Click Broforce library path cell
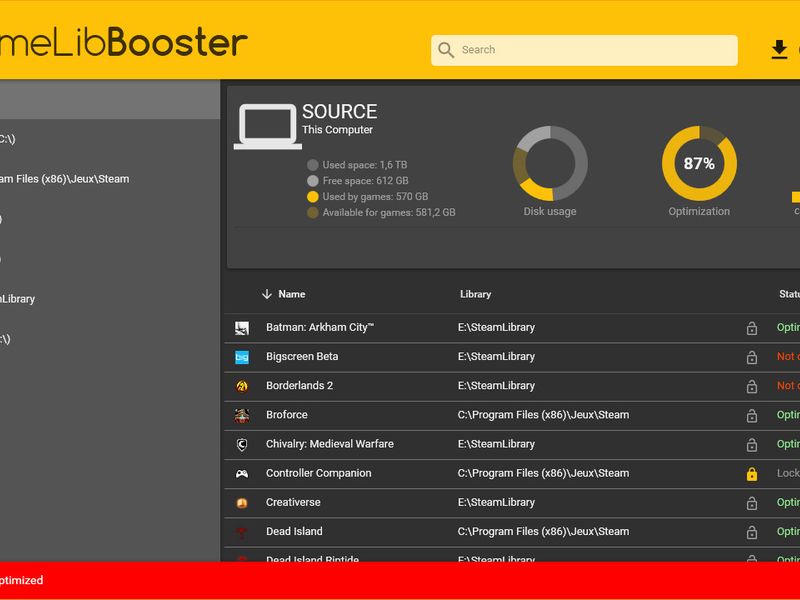 [543, 415]
